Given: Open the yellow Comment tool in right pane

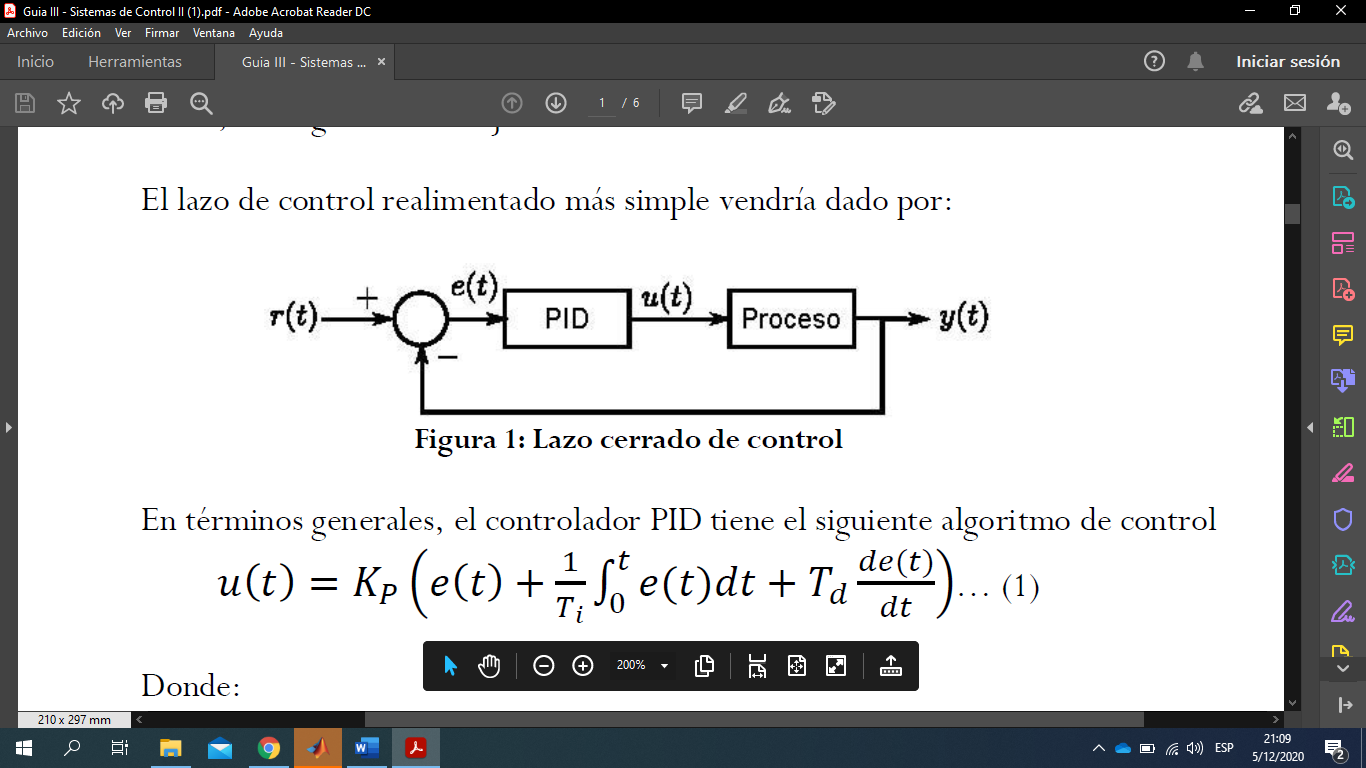Looking at the screenshot, I should pos(1343,335).
